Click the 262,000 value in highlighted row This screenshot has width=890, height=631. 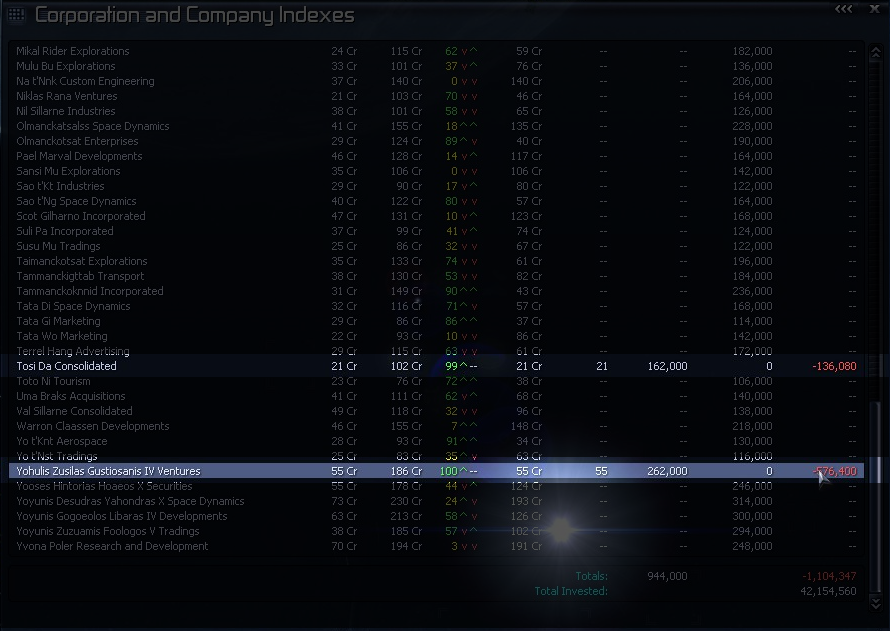point(667,471)
